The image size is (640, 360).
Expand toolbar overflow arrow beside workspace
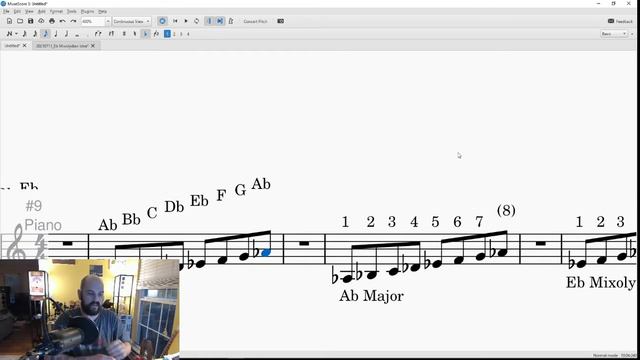(x=632, y=34)
